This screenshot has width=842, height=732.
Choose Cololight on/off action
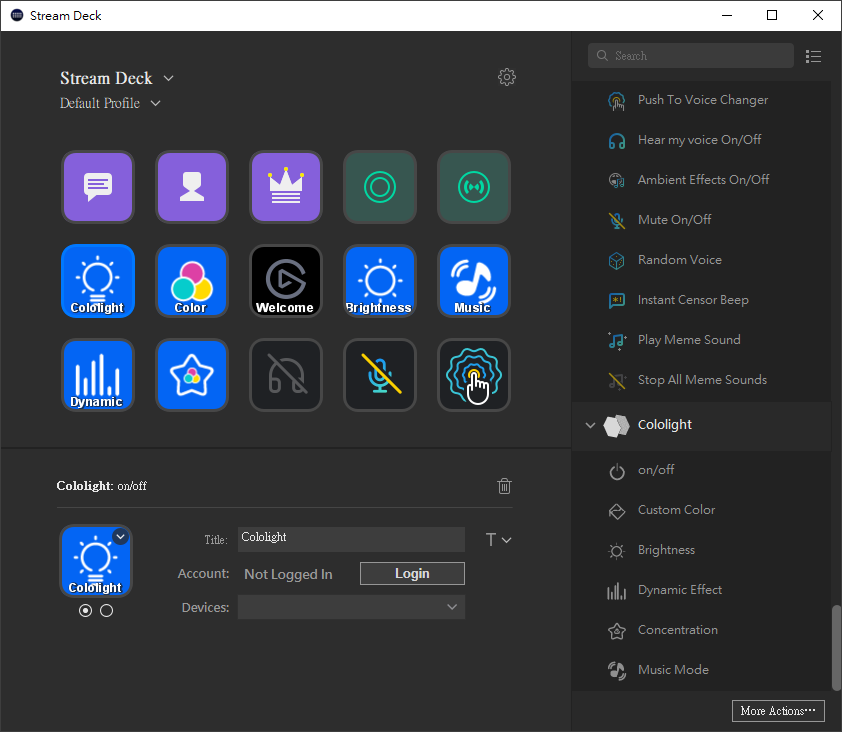coord(701,470)
